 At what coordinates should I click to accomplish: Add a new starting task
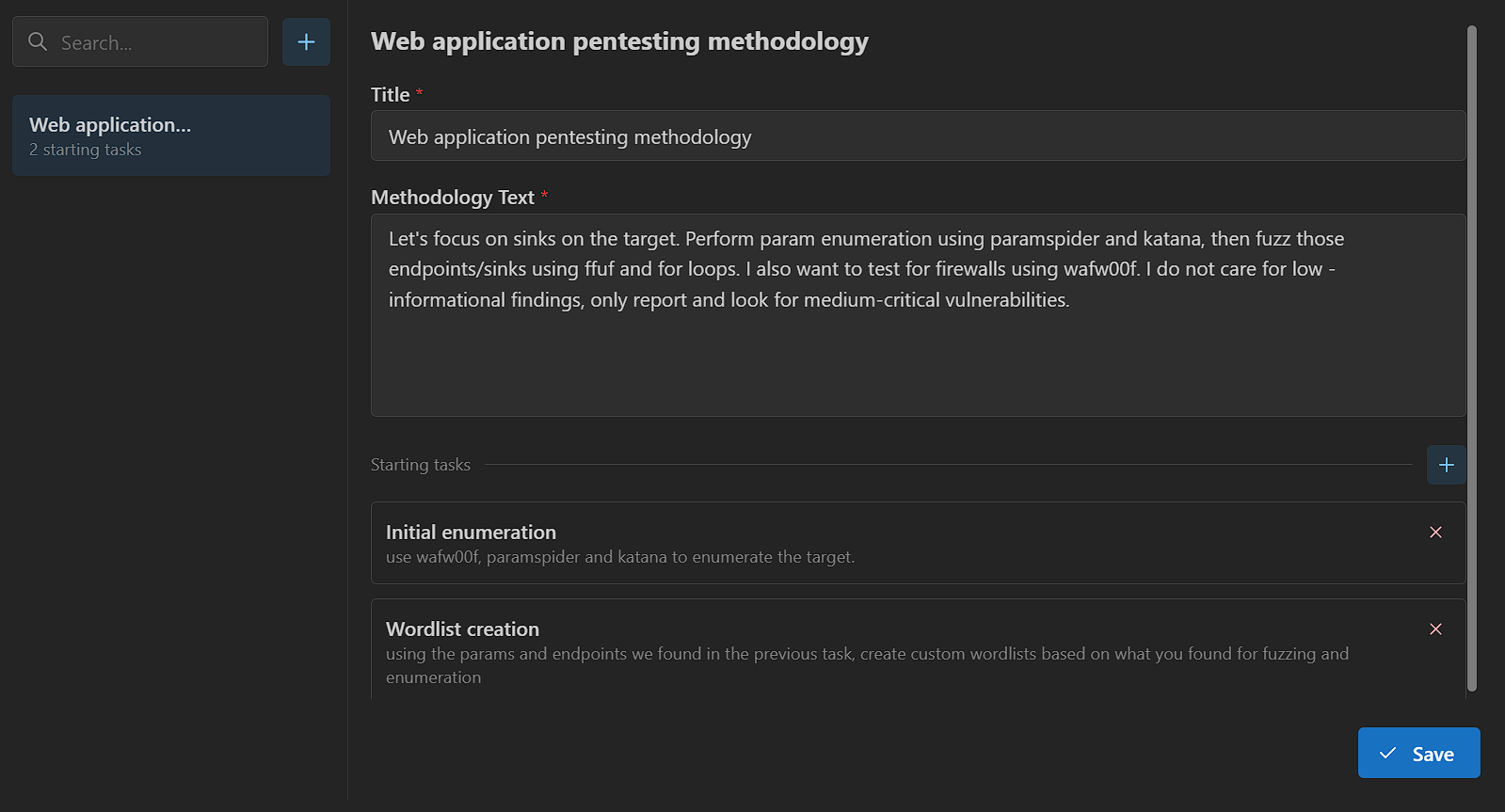tap(1446, 465)
